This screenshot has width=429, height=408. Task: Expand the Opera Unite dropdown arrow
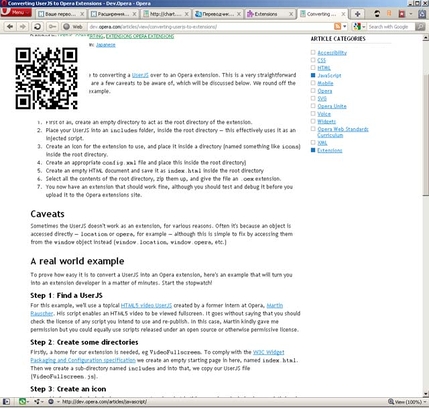(x=42, y=402)
